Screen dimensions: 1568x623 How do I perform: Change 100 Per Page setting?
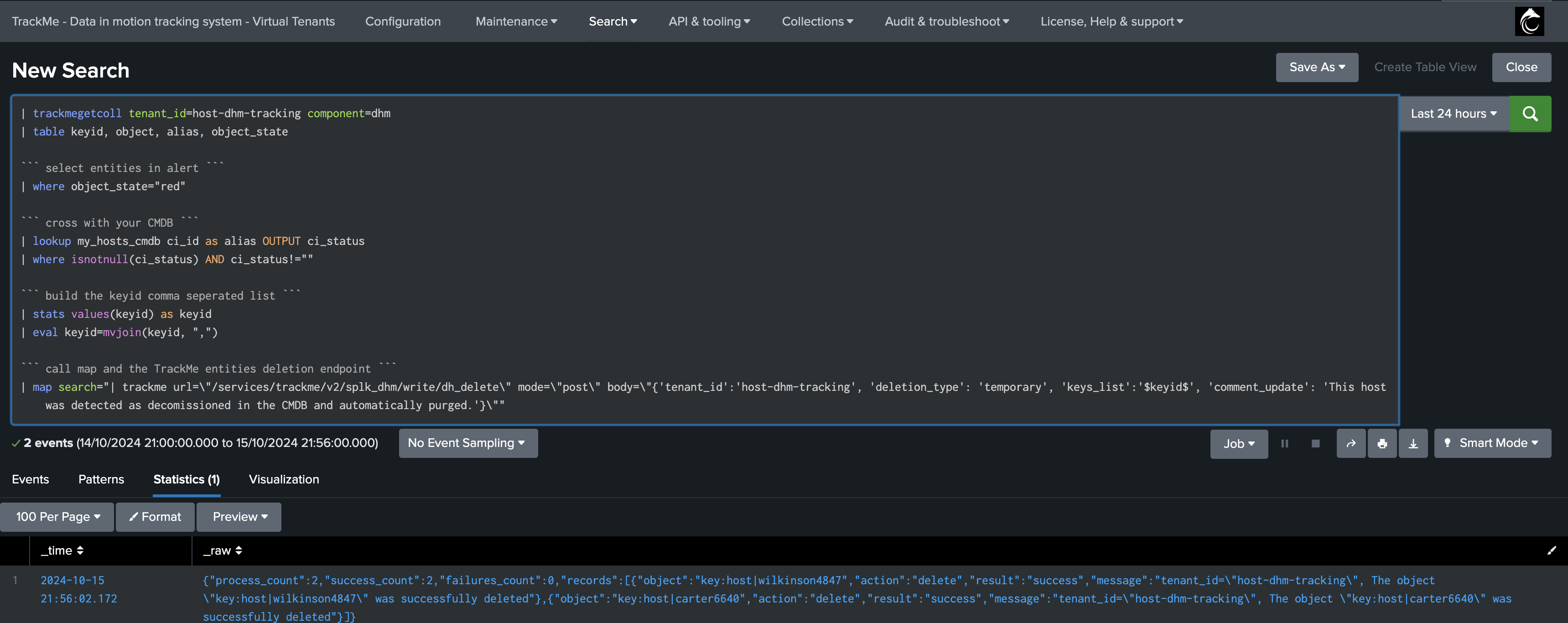coord(57,517)
